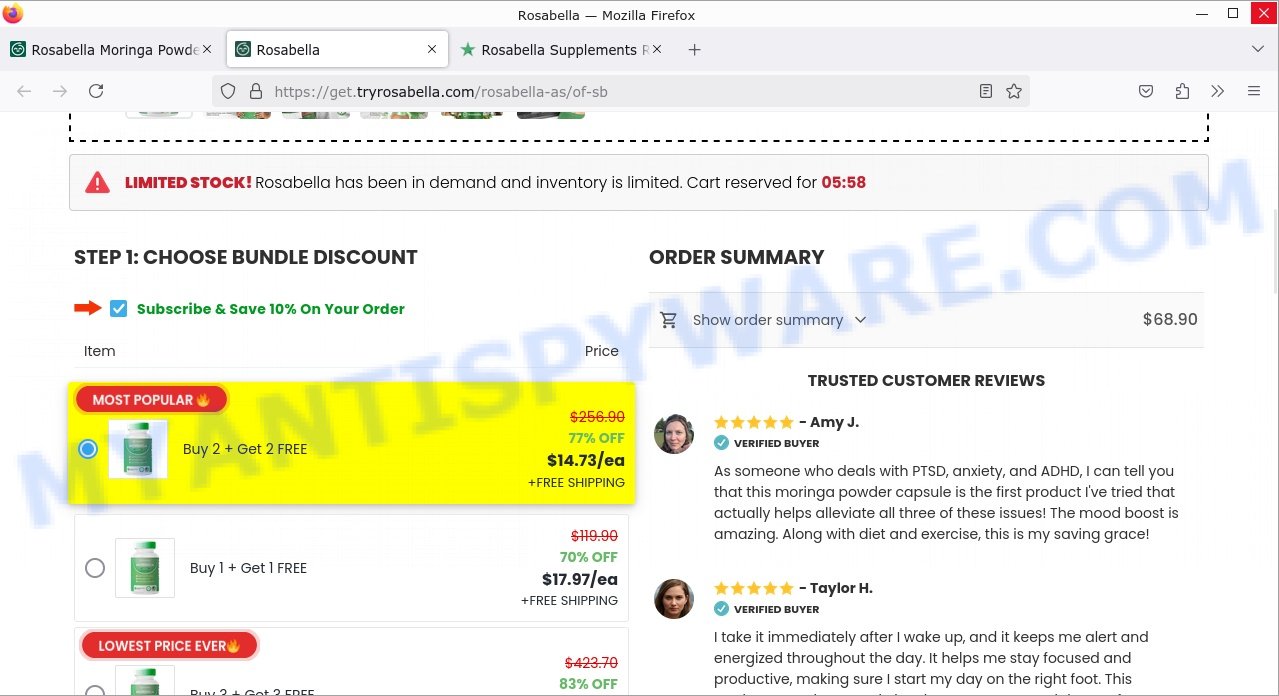The height and width of the screenshot is (696, 1279).
Task: Click the Firefox logo icon
Action: coord(13,14)
